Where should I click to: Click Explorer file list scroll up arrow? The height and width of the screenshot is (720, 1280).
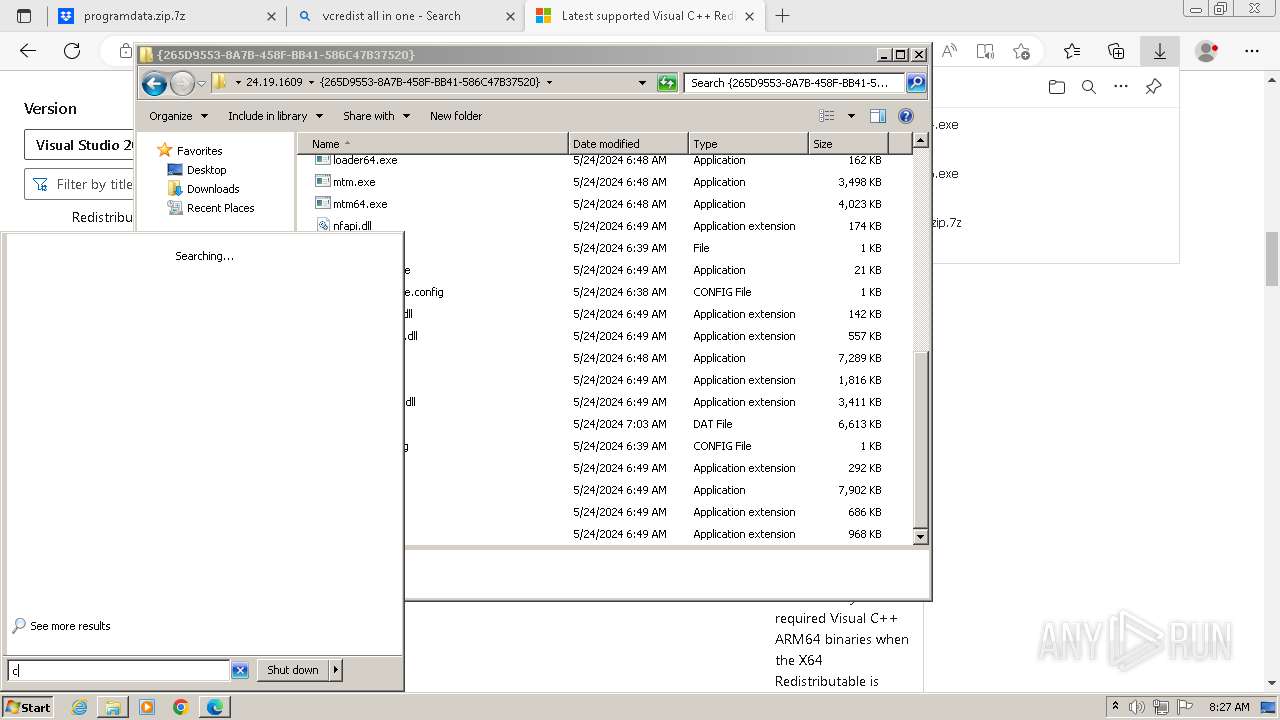(x=921, y=141)
